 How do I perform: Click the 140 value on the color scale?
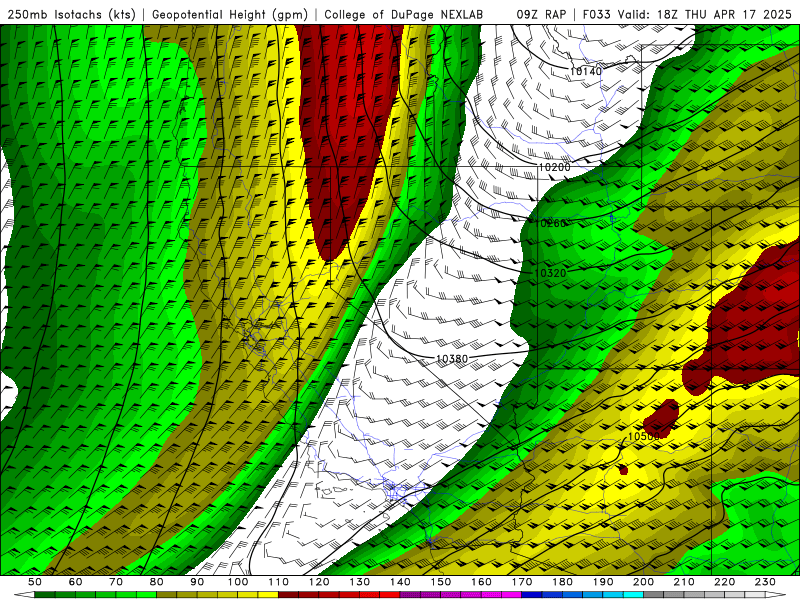(x=400, y=582)
